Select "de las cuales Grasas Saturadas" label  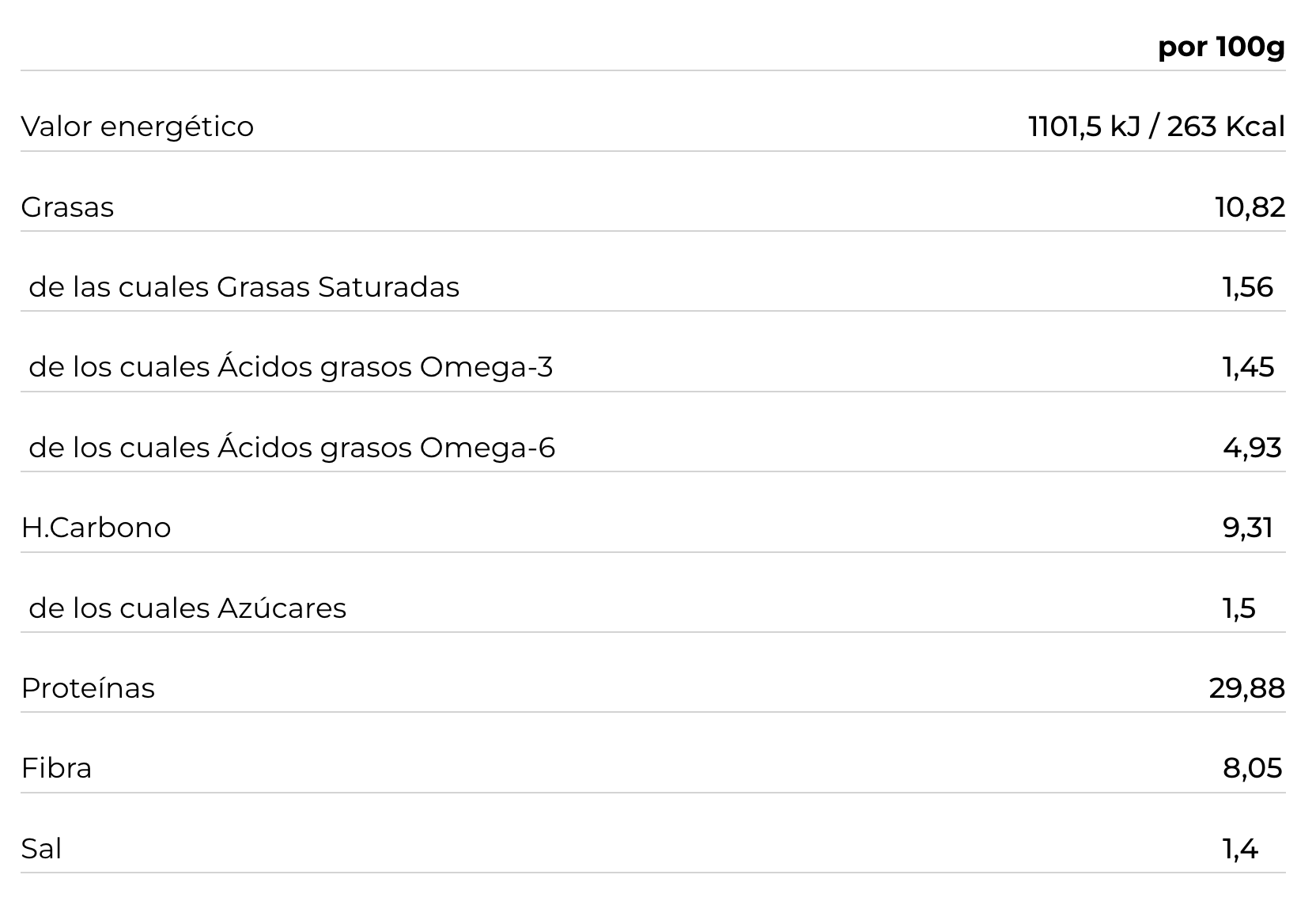tap(244, 287)
